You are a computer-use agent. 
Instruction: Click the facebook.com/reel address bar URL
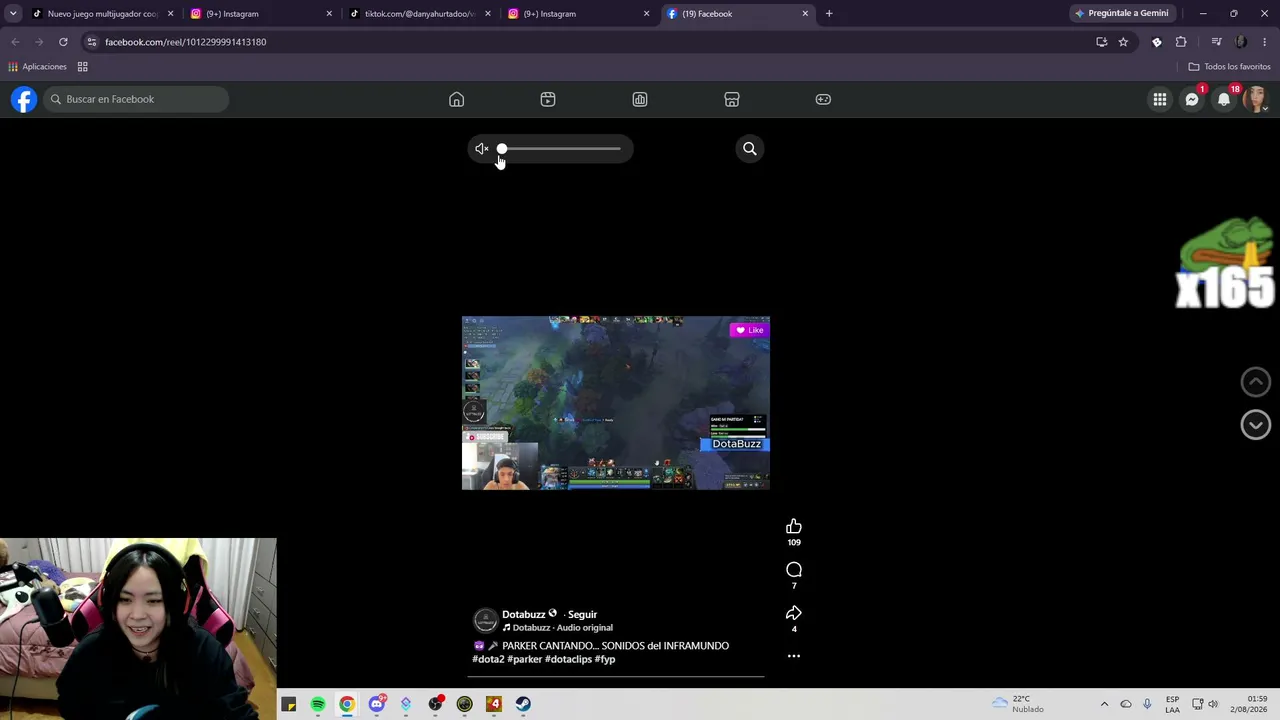point(186,42)
